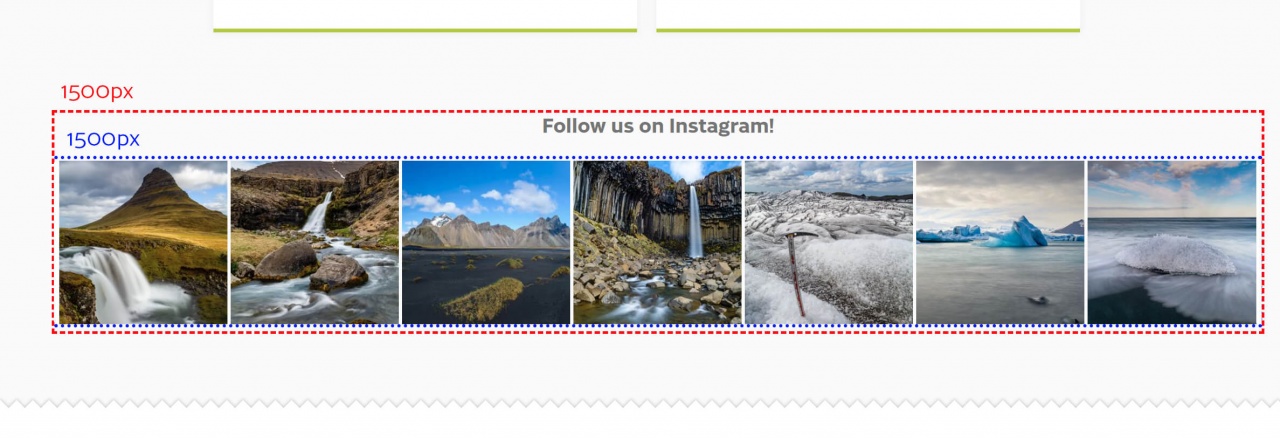This screenshot has height=438, width=1280.
Task: Click the word "Instagram!" in the heading
Action: click(721, 126)
